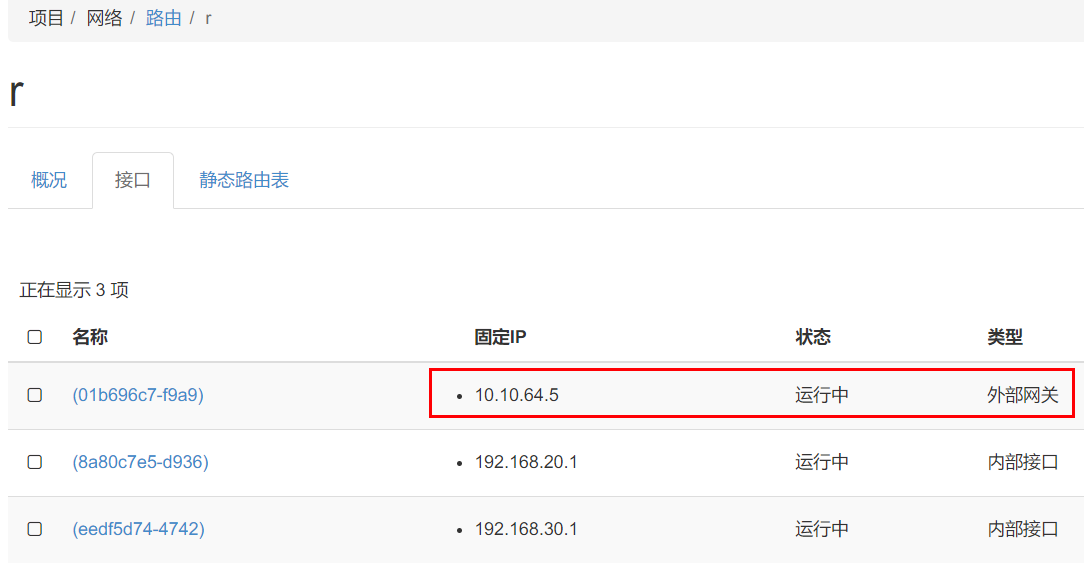Click the 固定IP column header

tap(501, 338)
